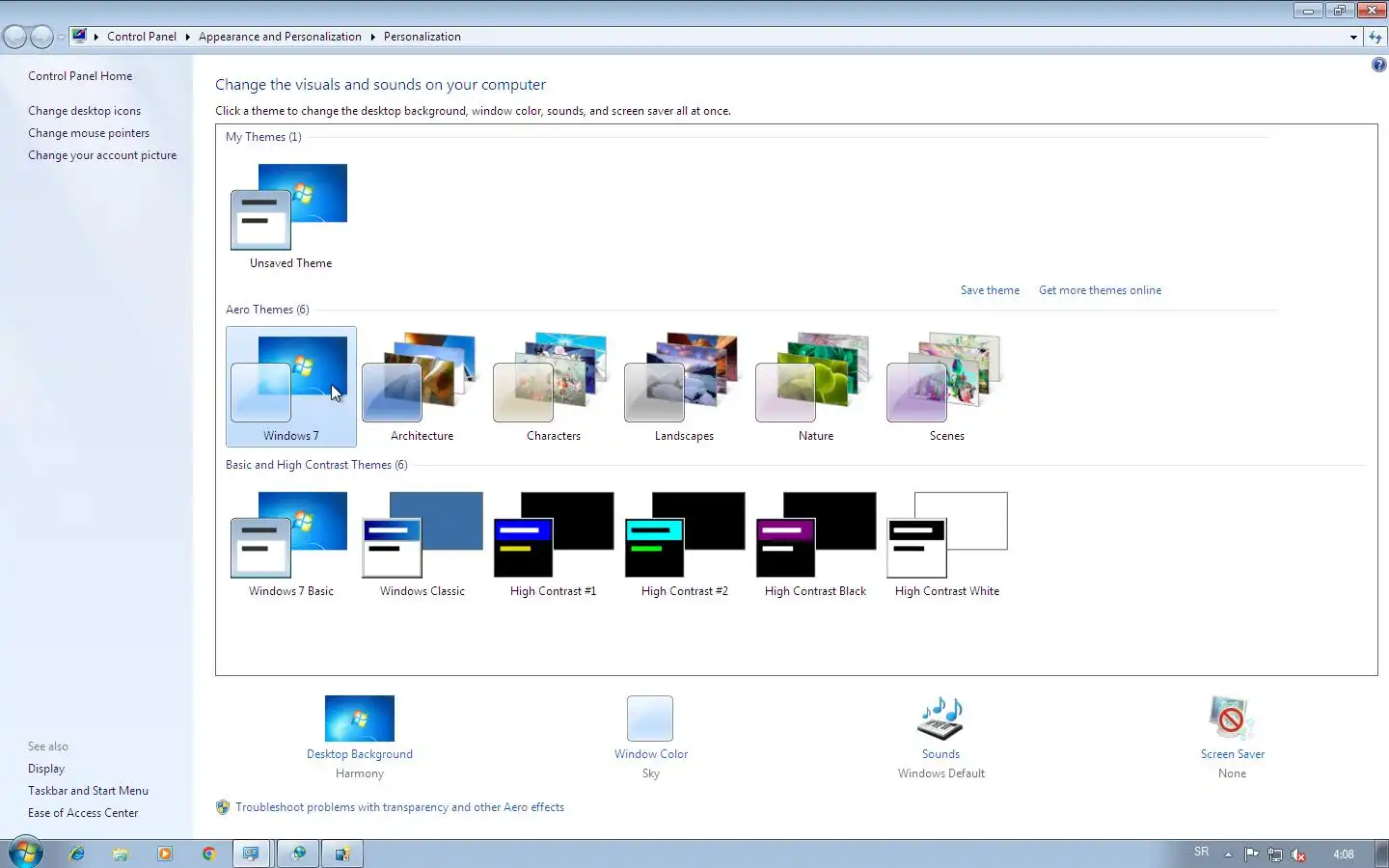Launch Google Chrome from taskbar

click(x=208, y=854)
